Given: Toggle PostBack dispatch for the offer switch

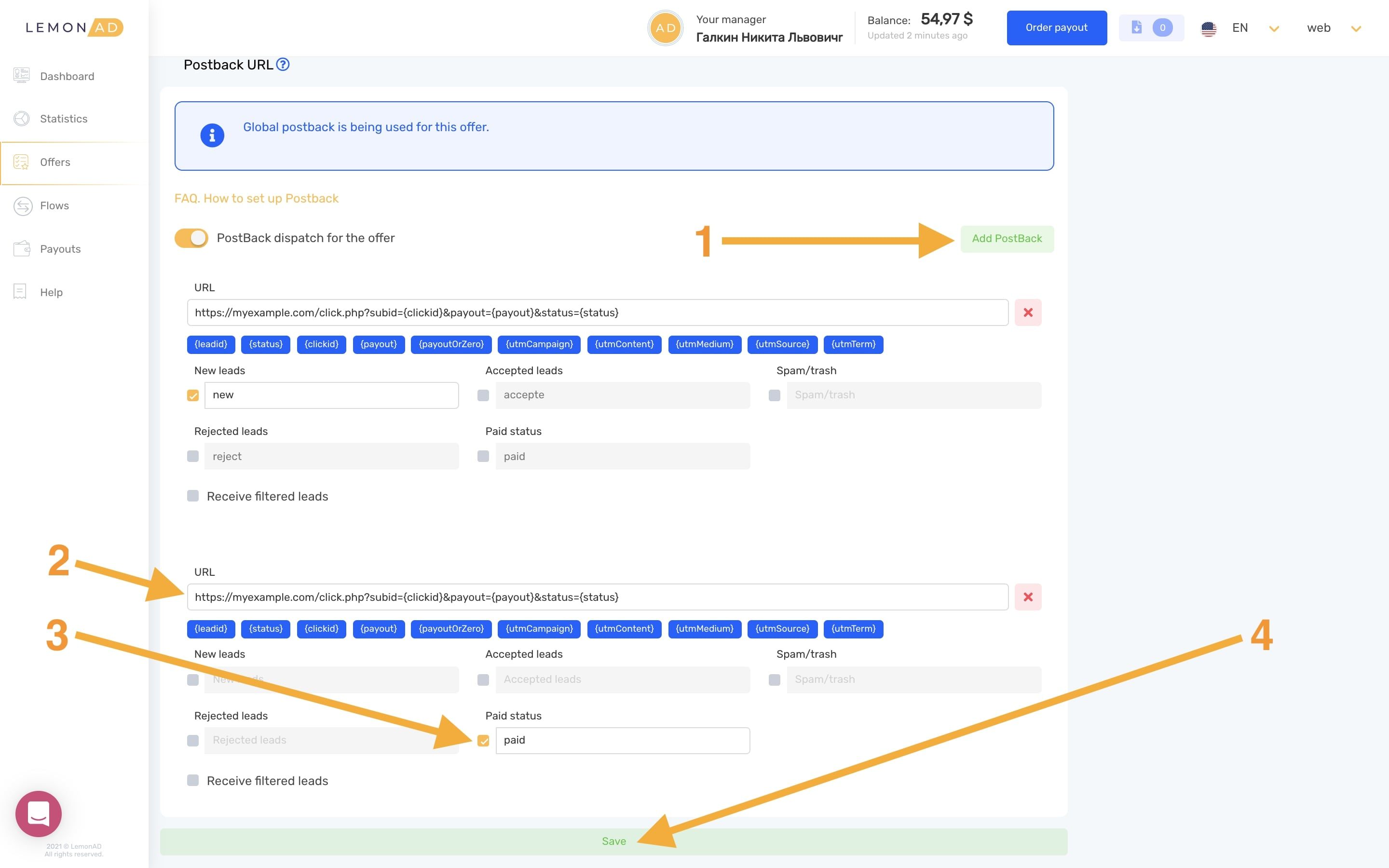Looking at the screenshot, I should (191, 238).
